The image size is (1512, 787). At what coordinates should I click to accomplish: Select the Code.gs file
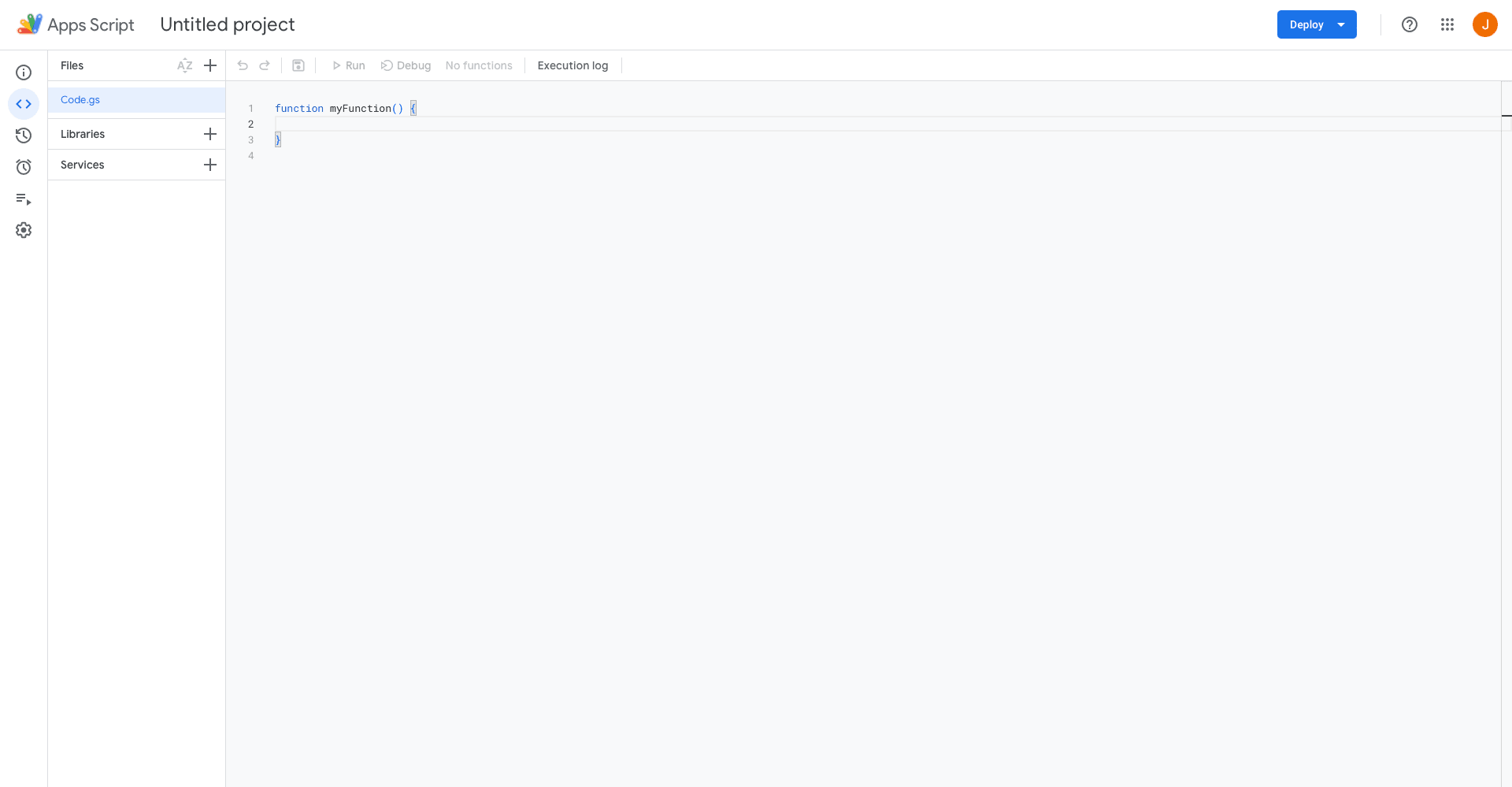(137, 100)
